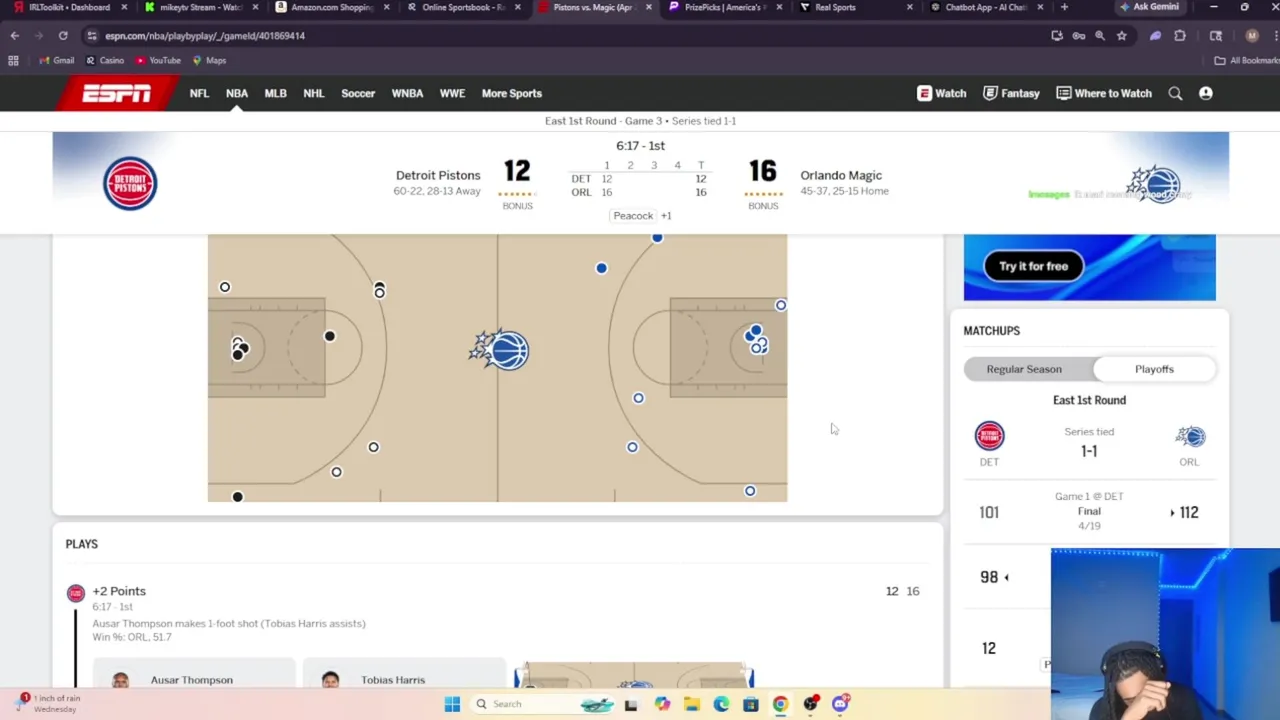Reload the page with the refresh icon
Screen dimensions: 1280x720
pyautogui.click(x=63, y=35)
